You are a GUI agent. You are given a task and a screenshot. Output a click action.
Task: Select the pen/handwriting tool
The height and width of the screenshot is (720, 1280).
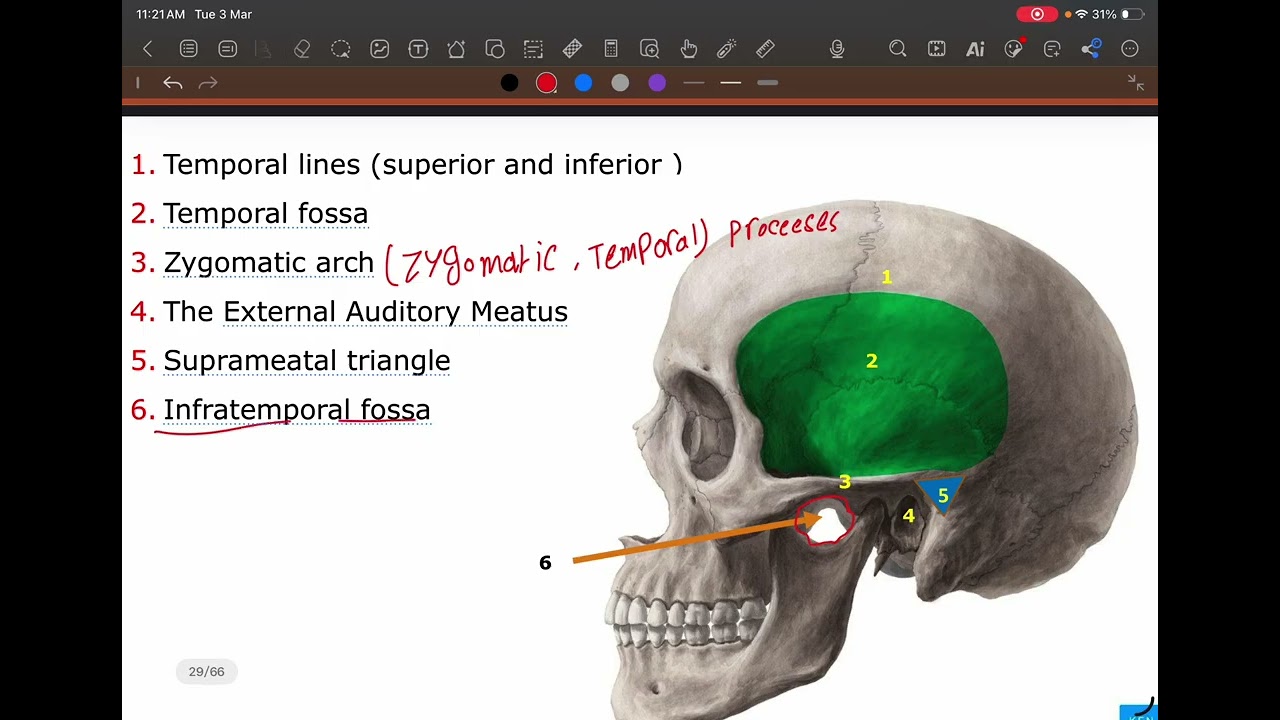(264, 49)
